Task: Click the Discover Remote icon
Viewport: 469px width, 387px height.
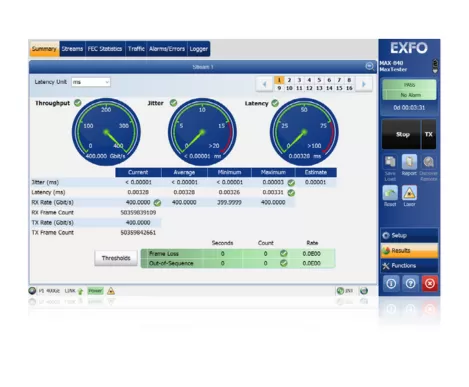Action: (x=428, y=162)
